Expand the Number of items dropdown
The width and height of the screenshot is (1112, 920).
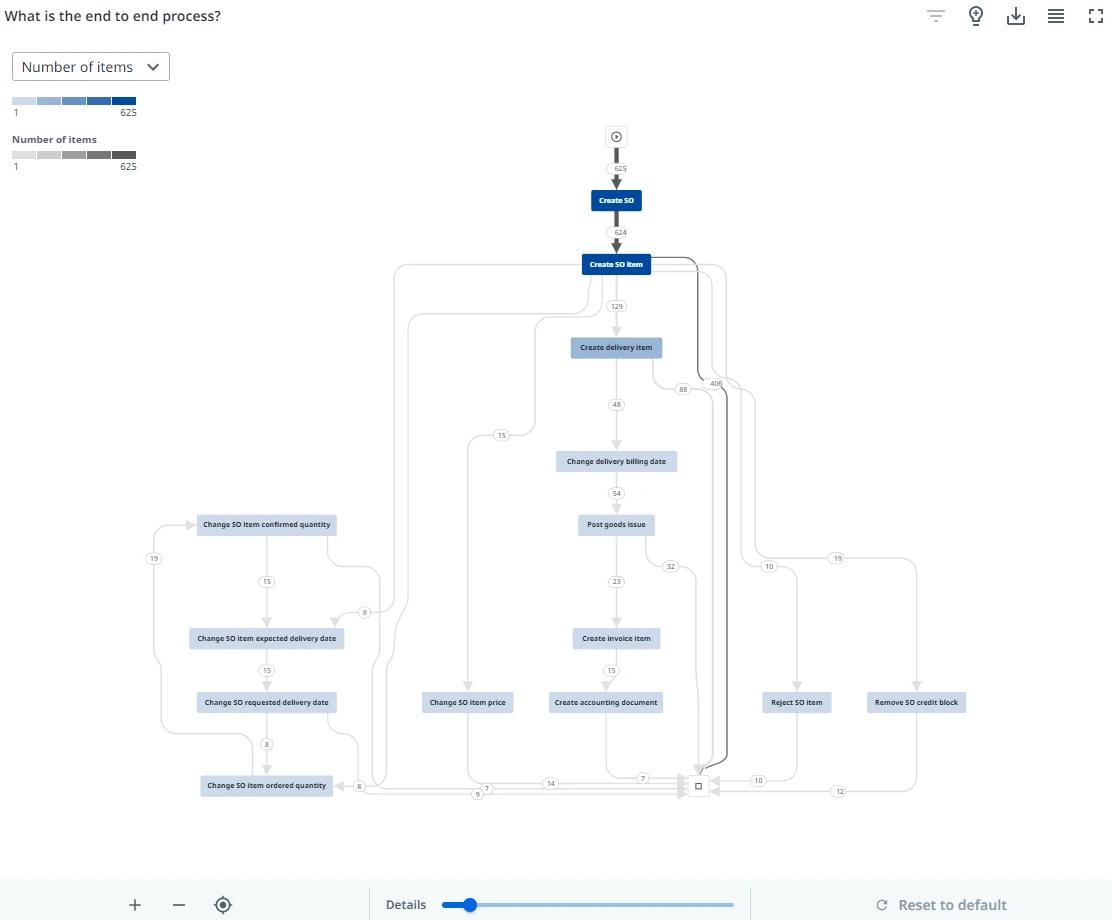tap(91, 67)
